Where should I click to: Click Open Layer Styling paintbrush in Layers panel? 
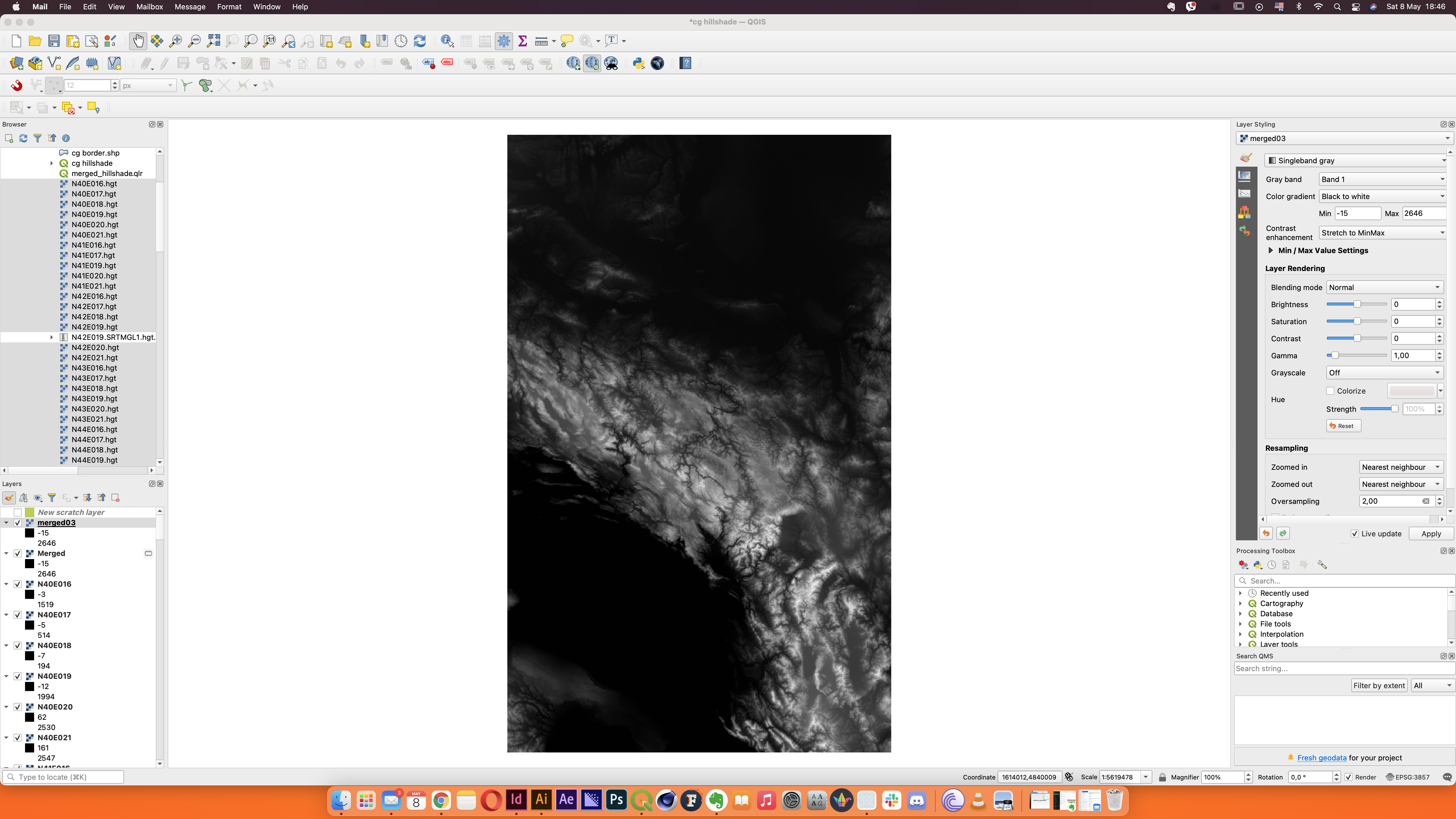(x=9, y=497)
